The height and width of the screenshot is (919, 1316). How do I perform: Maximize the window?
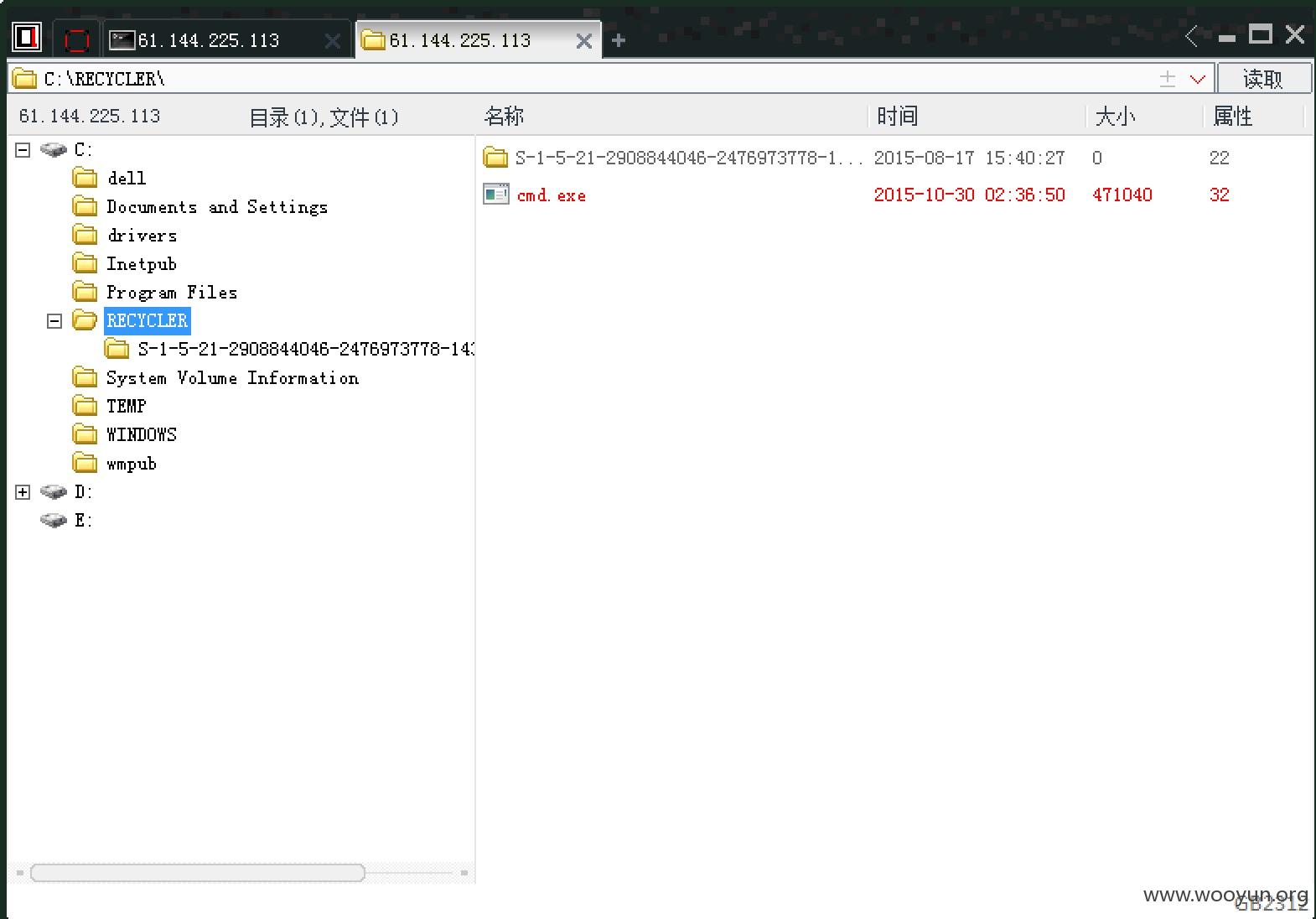(1260, 34)
